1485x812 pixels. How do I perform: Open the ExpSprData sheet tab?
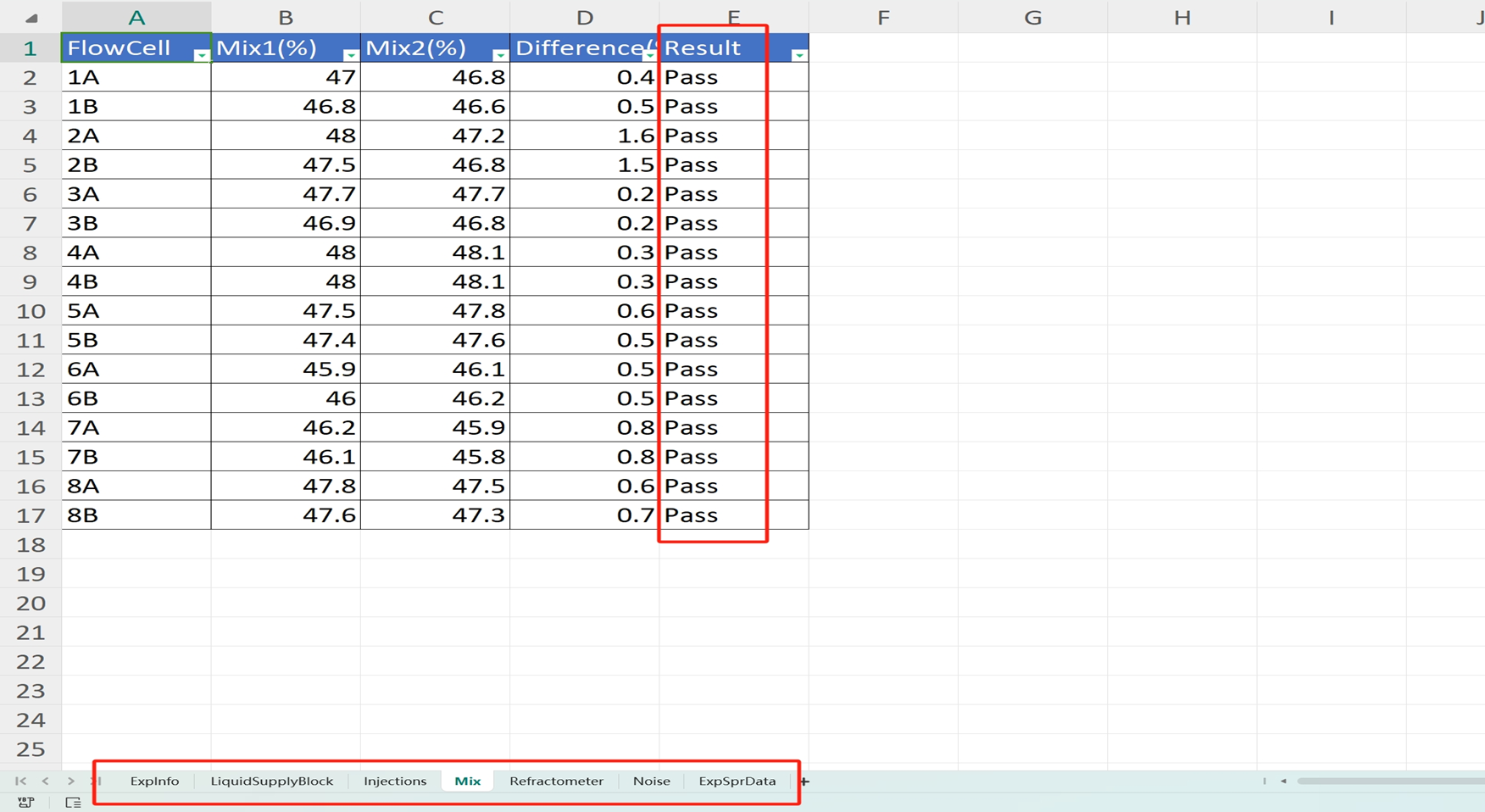coord(737,781)
